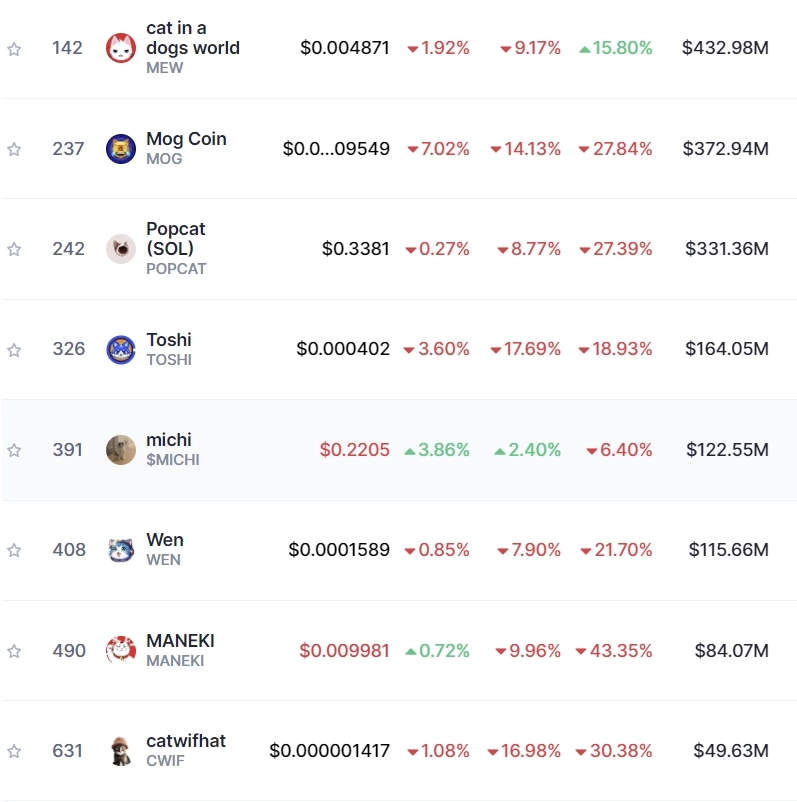This screenshot has height=802, width=797.
Task: Toggle the watchlist star for Mog Coin
Action: click(x=14, y=149)
